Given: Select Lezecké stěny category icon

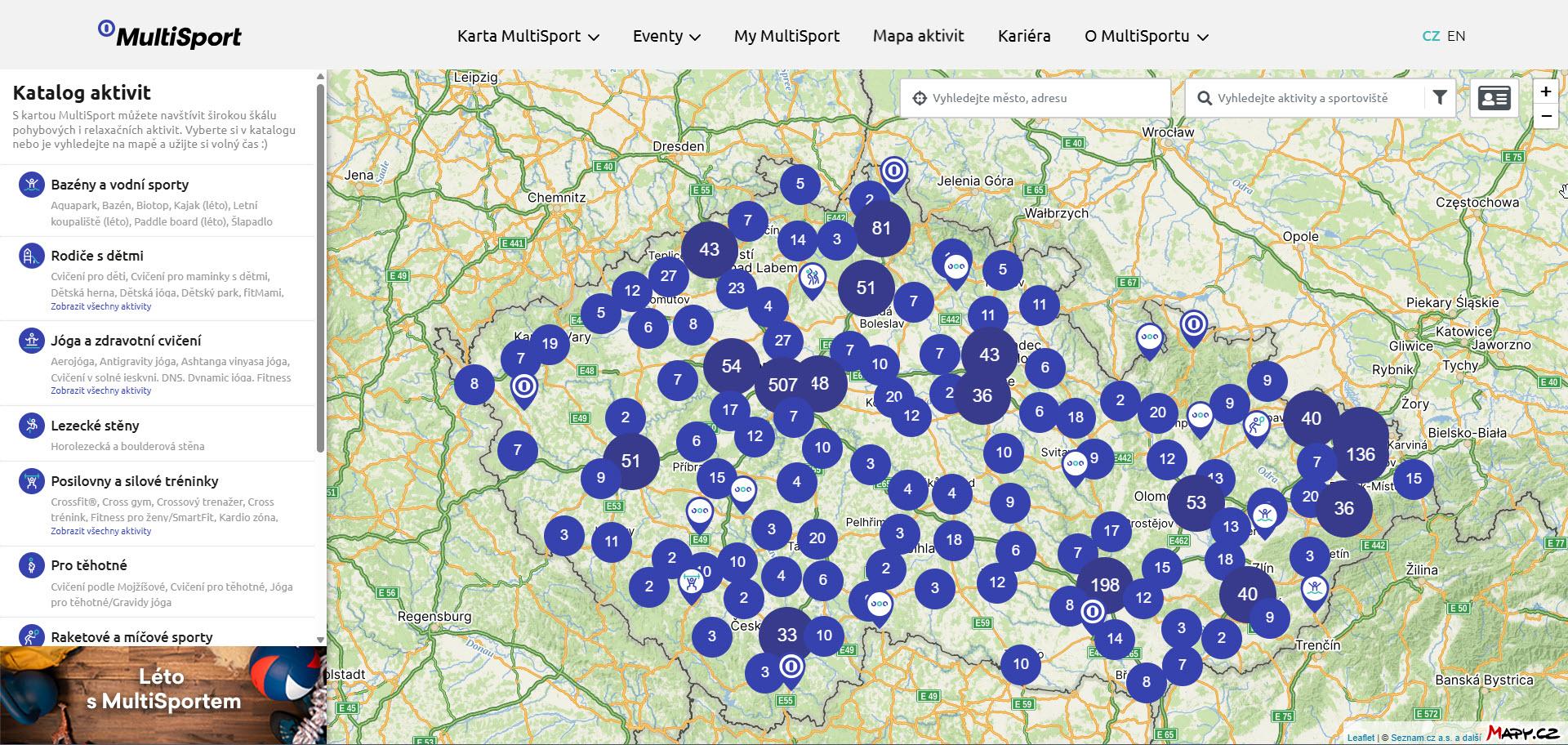Looking at the screenshot, I should tap(31, 425).
